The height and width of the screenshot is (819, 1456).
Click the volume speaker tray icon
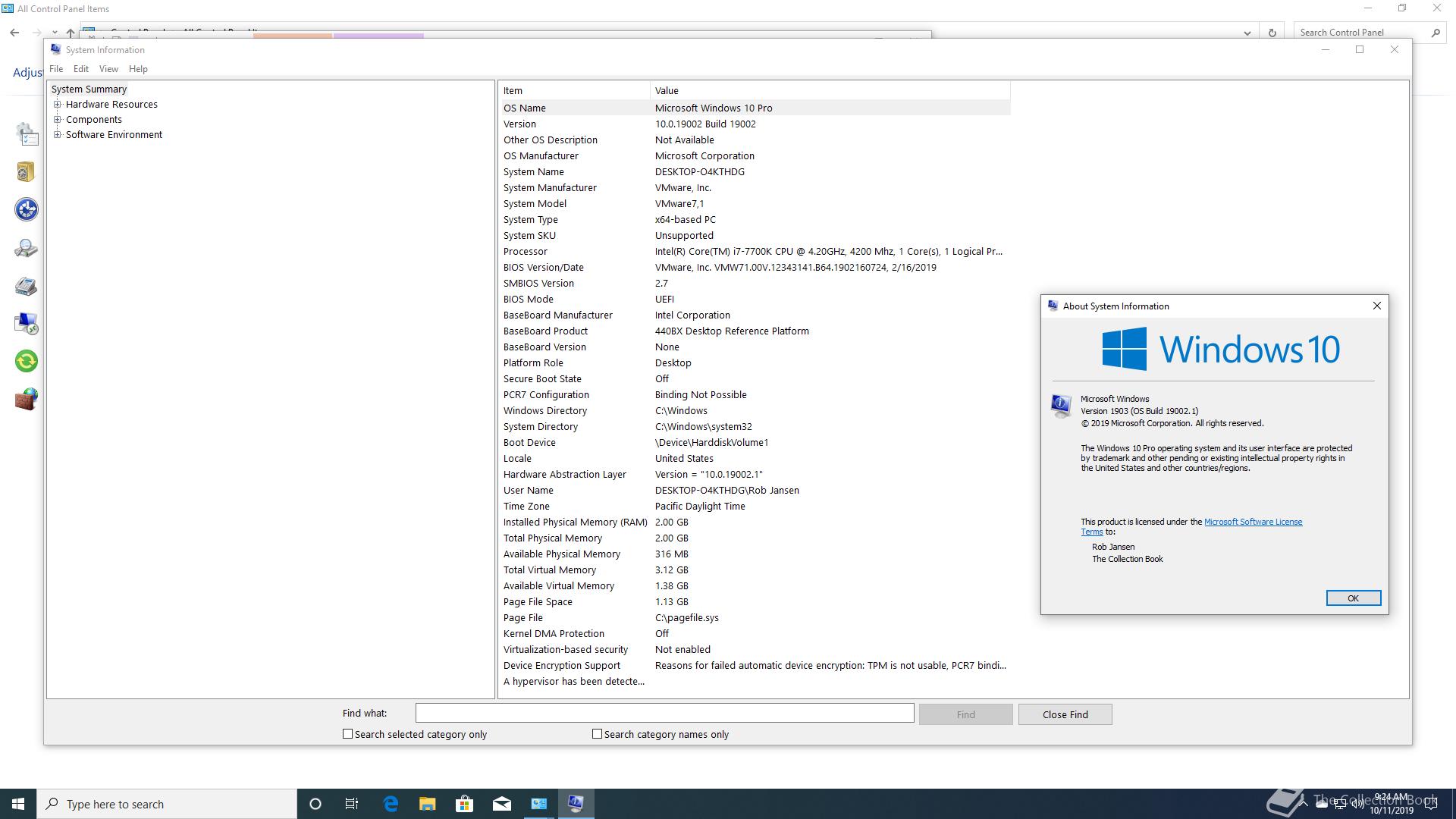tap(1357, 804)
